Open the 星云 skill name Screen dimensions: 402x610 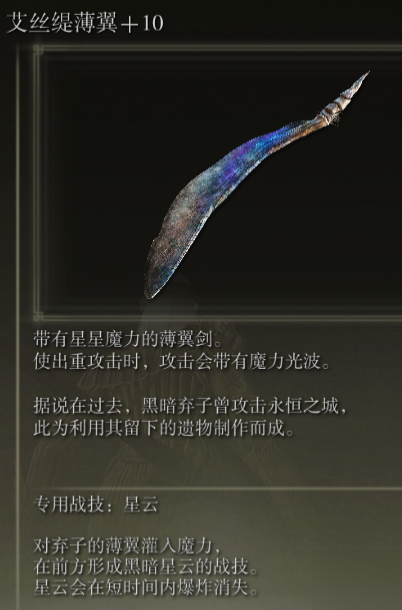(141, 505)
